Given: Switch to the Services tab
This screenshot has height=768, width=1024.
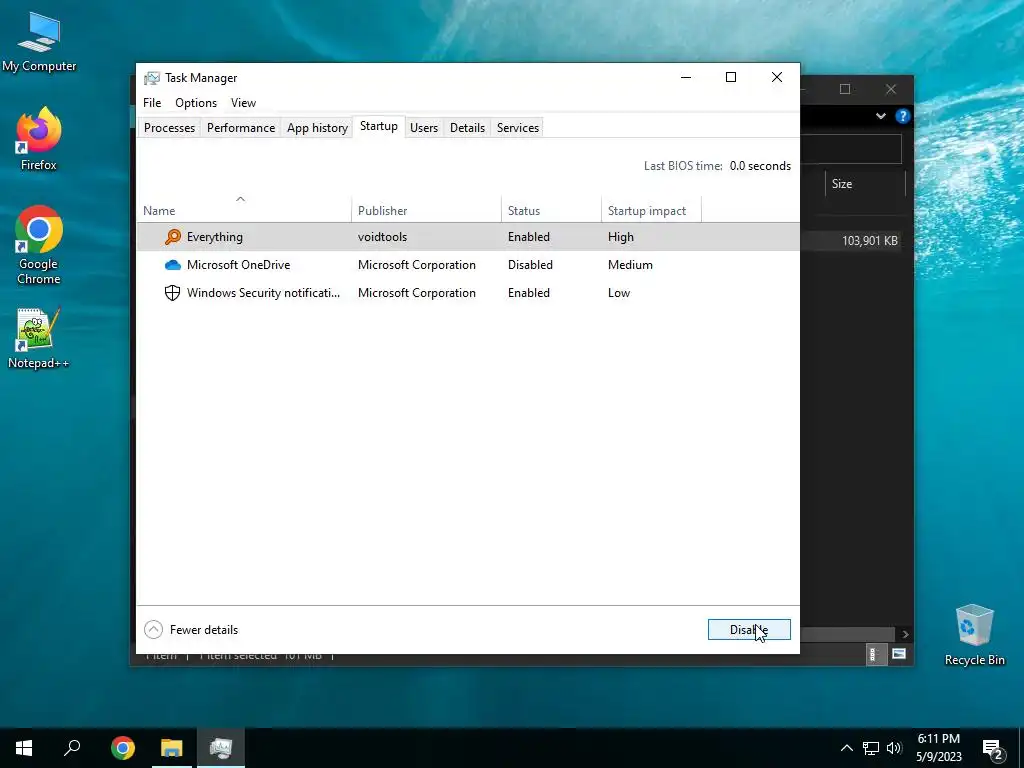Looking at the screenshot, I should 518,127.
